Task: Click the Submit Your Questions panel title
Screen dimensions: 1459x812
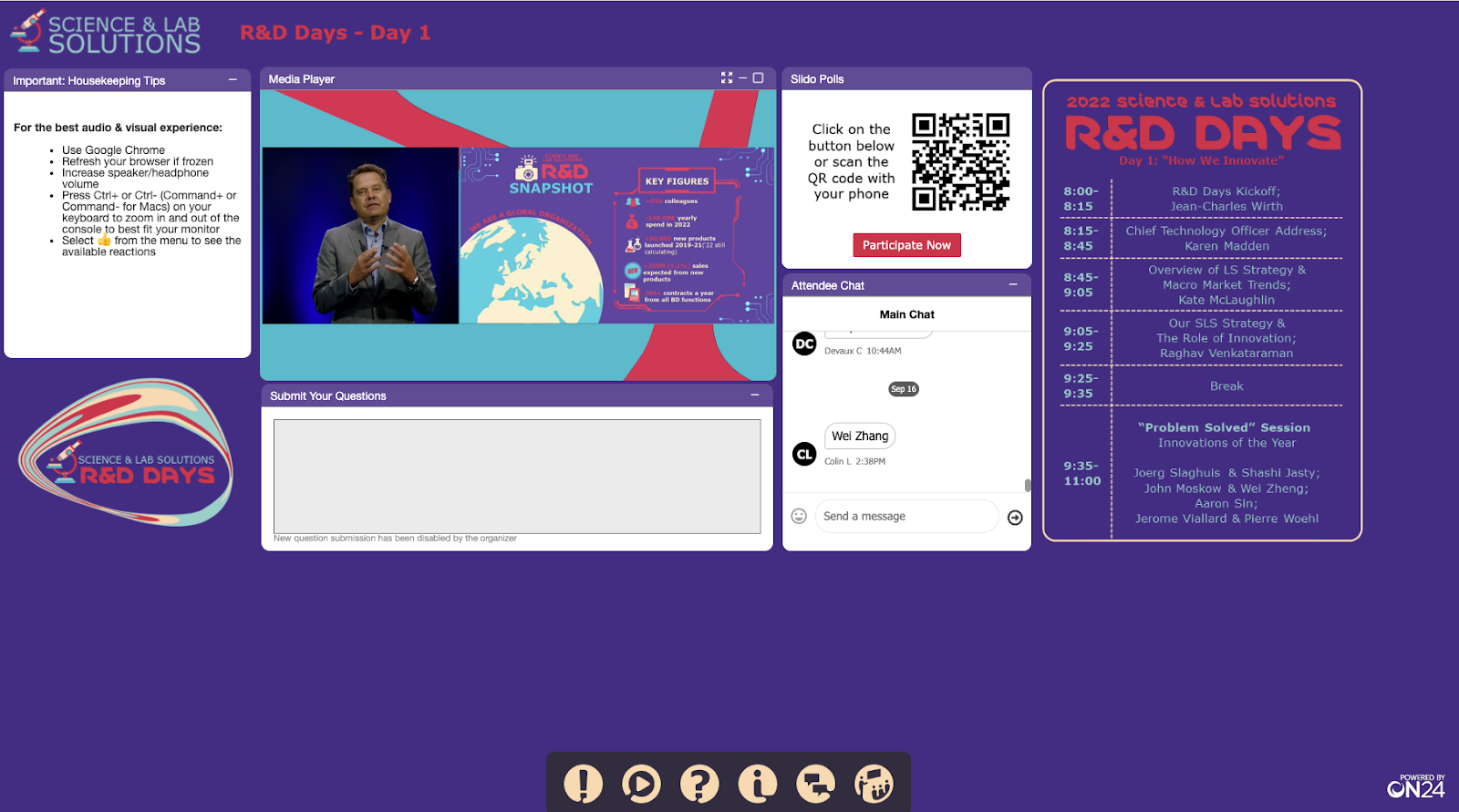Action: 327,396
